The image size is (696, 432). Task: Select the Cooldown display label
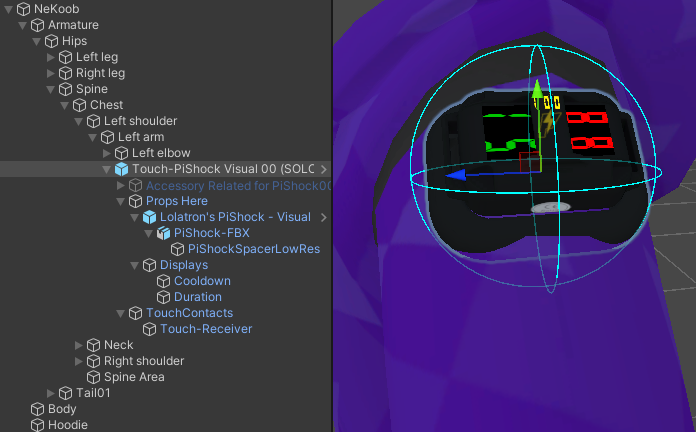point(202,281)
